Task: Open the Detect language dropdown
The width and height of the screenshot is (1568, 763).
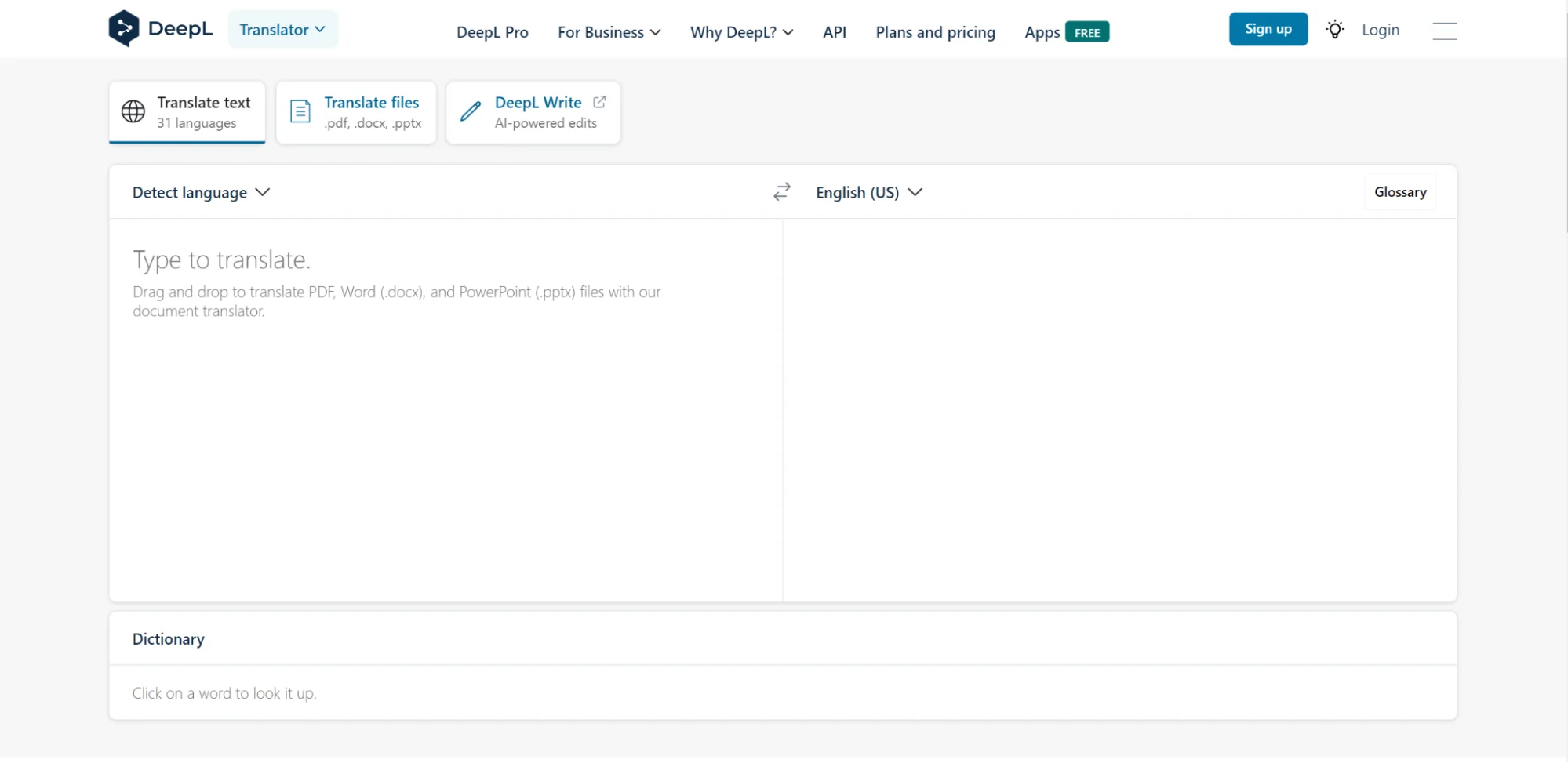Action: [201, 193]
